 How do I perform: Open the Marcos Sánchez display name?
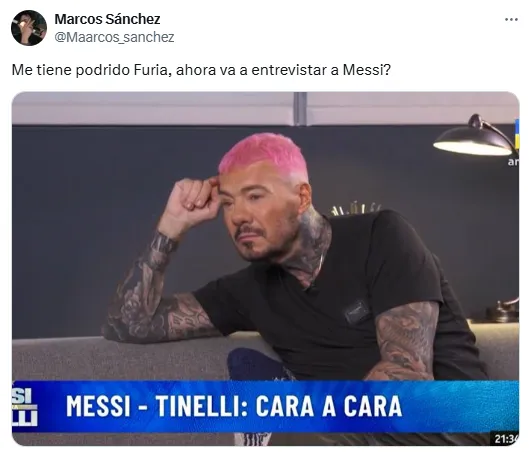pos(107,19)
